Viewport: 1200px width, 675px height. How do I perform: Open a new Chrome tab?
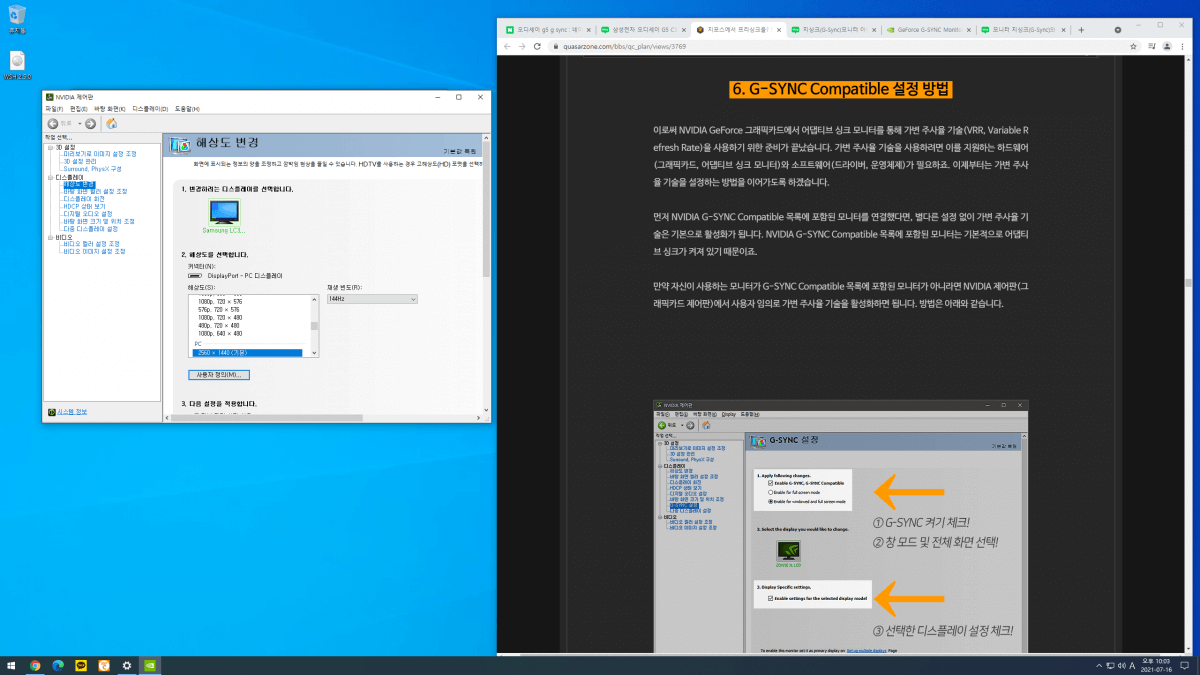tap(1081, 30)
